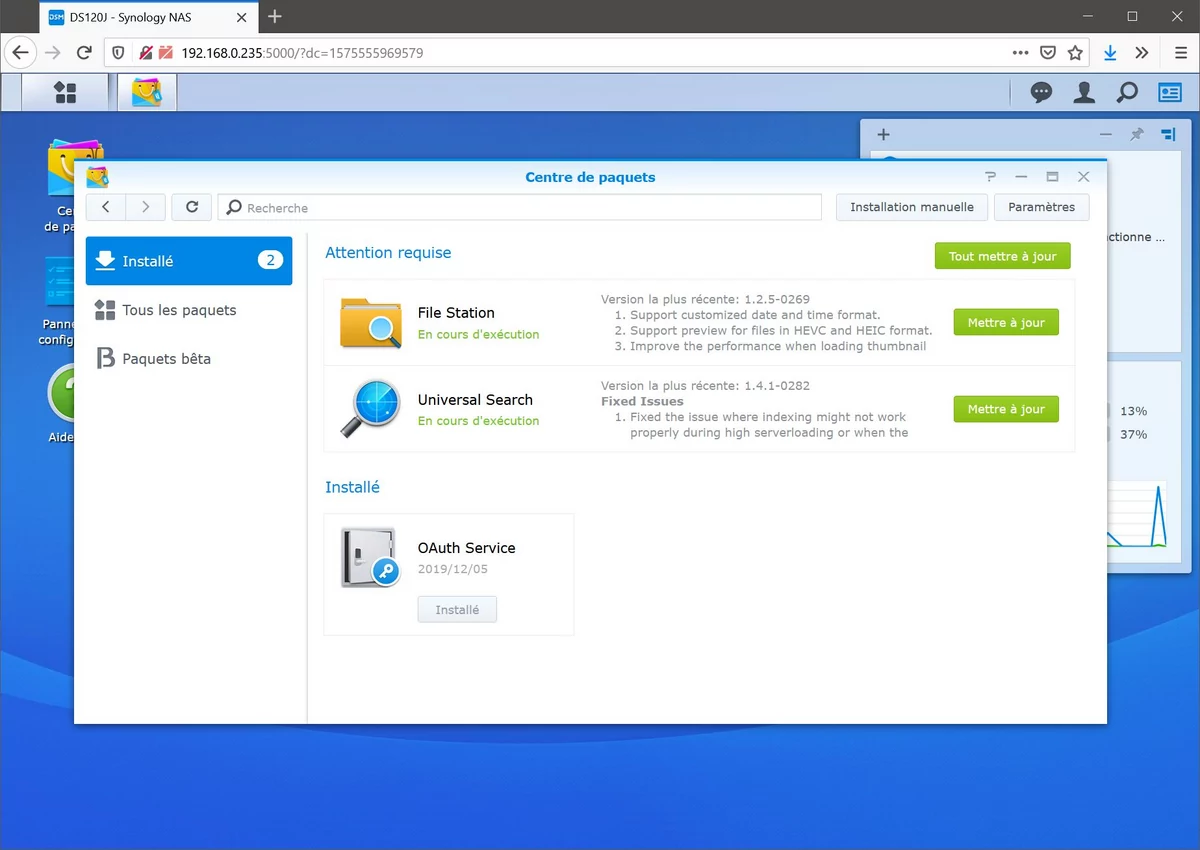Open Firefox downloads arrow
Screen dimensions: 1200x850
click(x=1110, y=52)
